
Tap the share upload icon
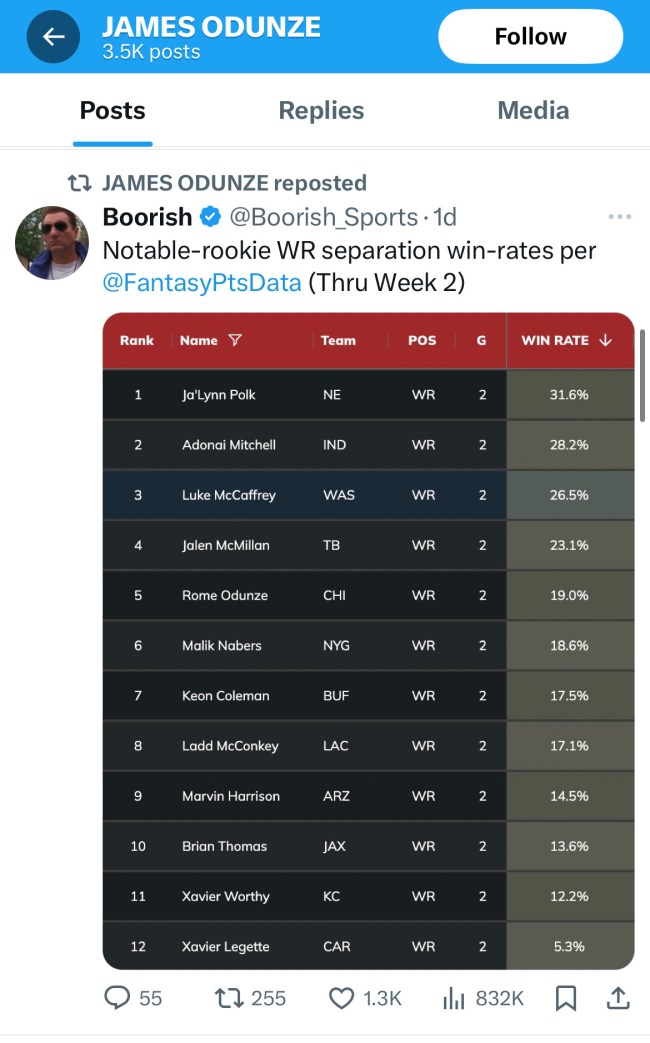618,997
